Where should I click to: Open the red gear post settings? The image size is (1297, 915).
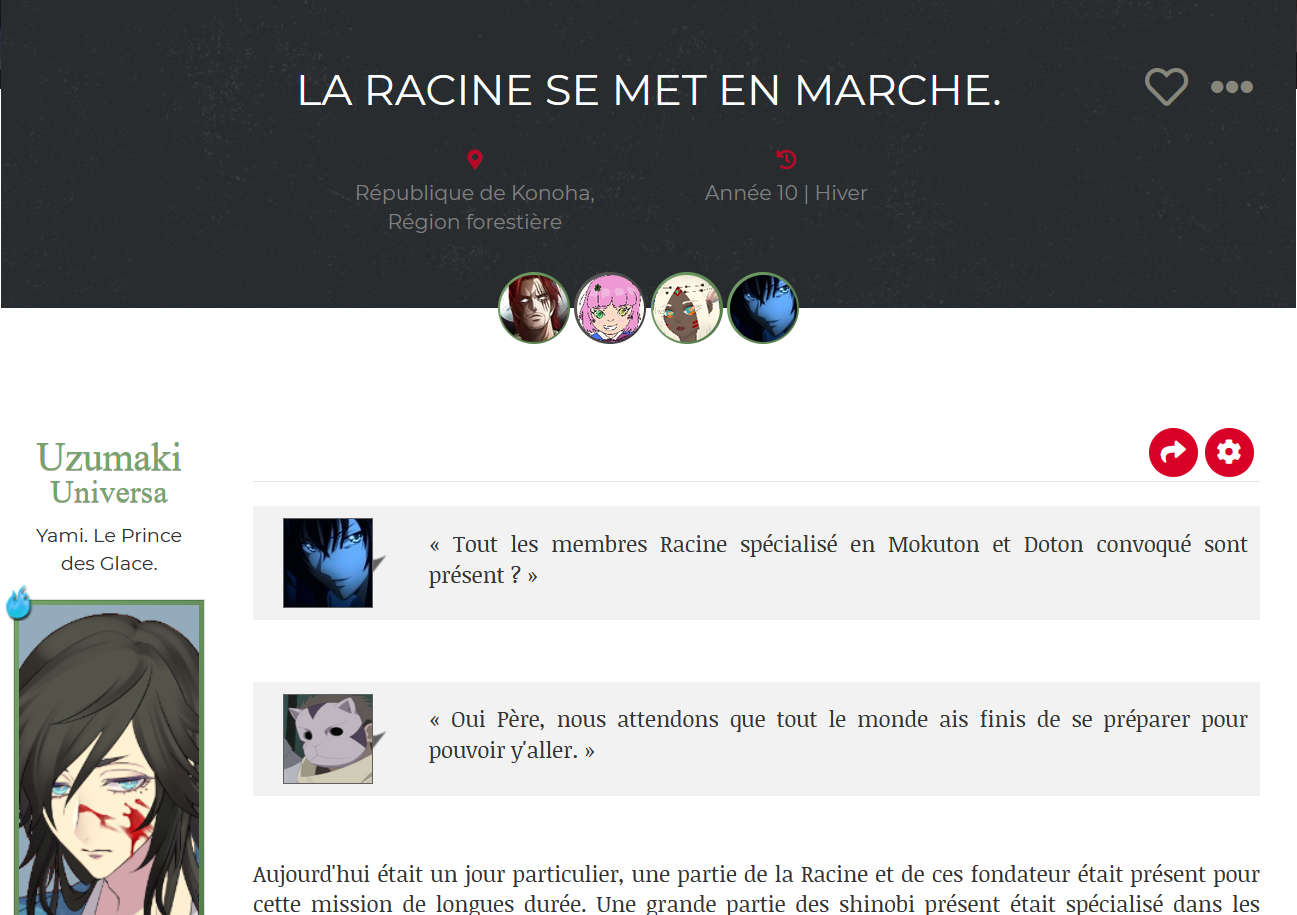point(1229,452)
